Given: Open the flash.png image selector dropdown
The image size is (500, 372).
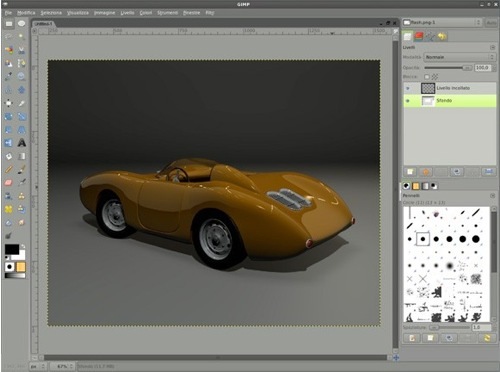Looking at the screenshot, I should tap(442, 22).
